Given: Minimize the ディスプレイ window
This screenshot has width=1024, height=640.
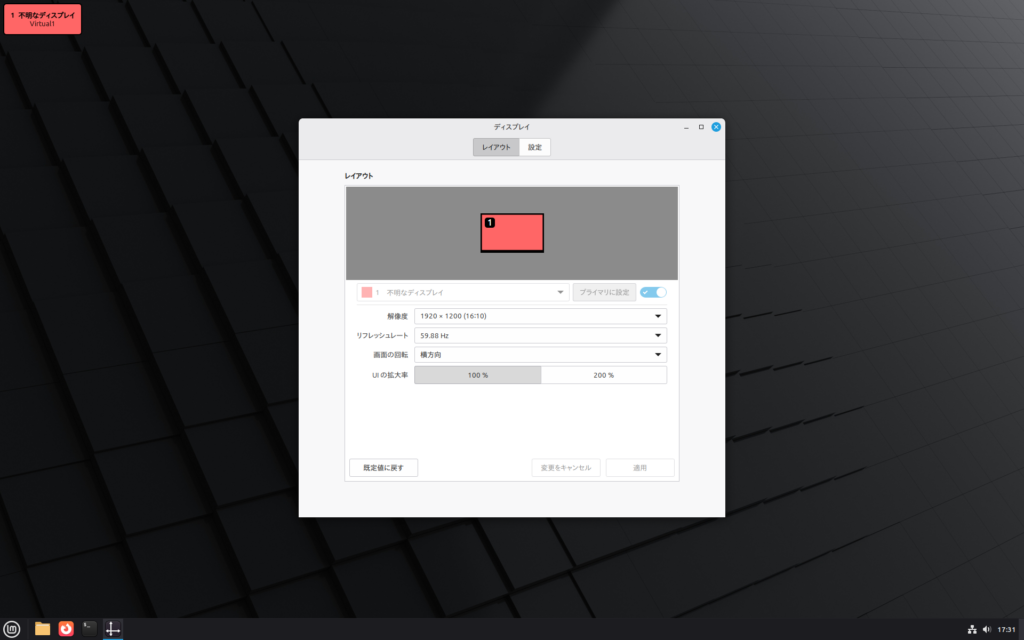Looking at the screenshot, I should click(x=686, y=127).
